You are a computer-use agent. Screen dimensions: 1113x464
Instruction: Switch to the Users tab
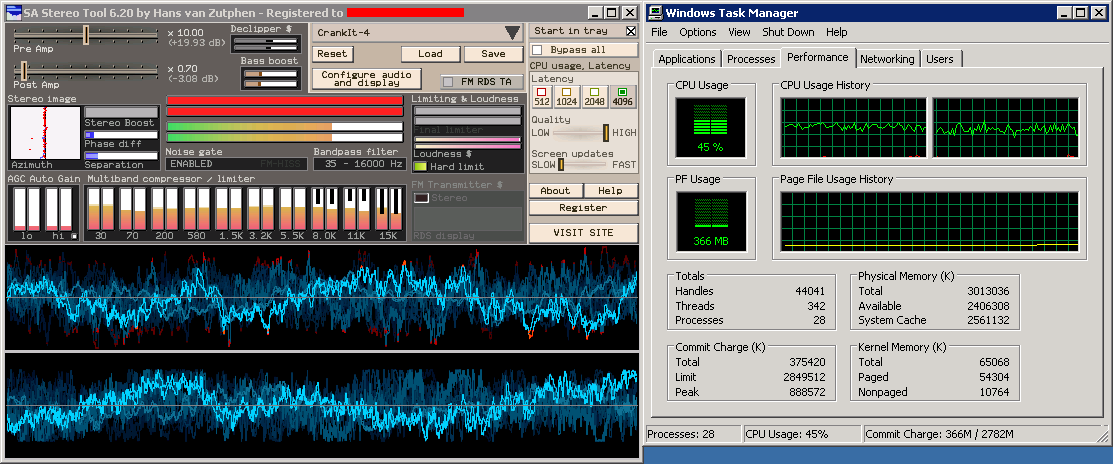940,59
